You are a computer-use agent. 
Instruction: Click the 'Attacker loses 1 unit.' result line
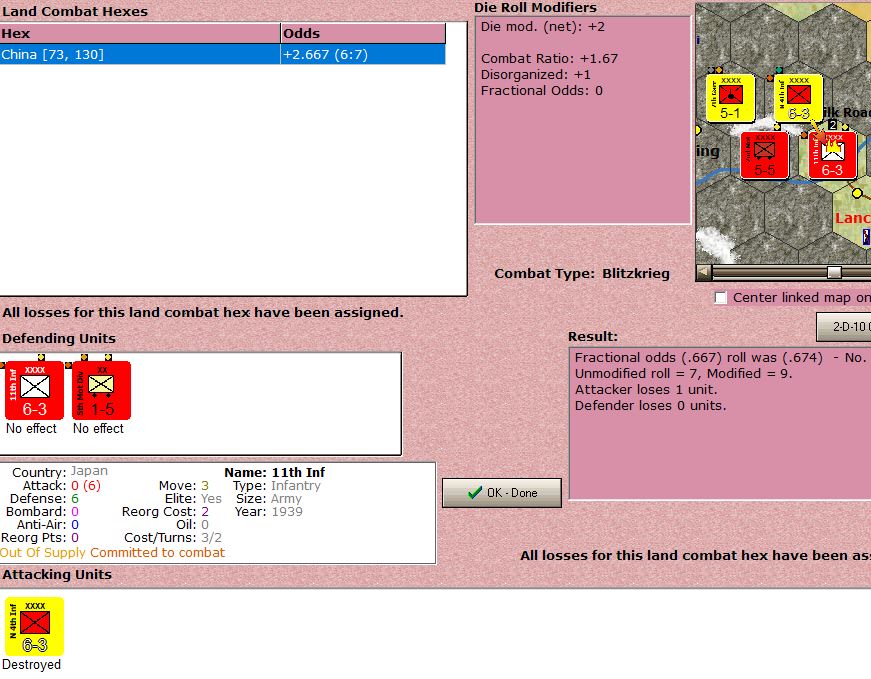click(x=646, y=390)
